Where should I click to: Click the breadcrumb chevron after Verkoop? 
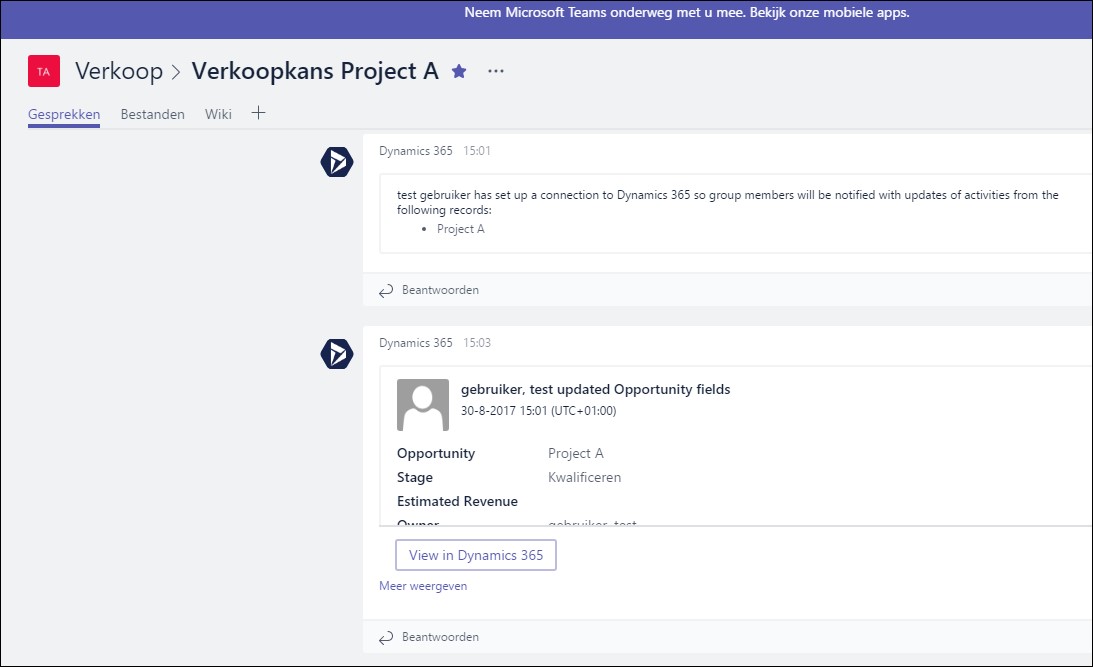176,72
